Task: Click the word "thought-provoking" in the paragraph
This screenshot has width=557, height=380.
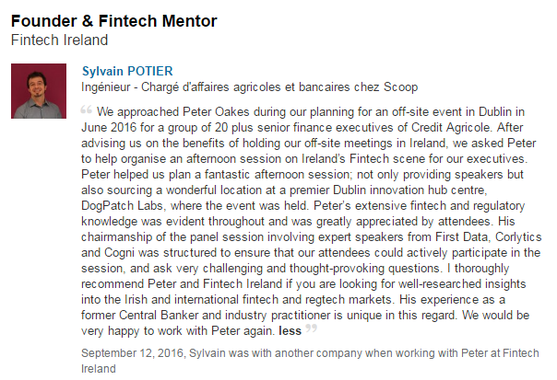Action: click(337, 268)
